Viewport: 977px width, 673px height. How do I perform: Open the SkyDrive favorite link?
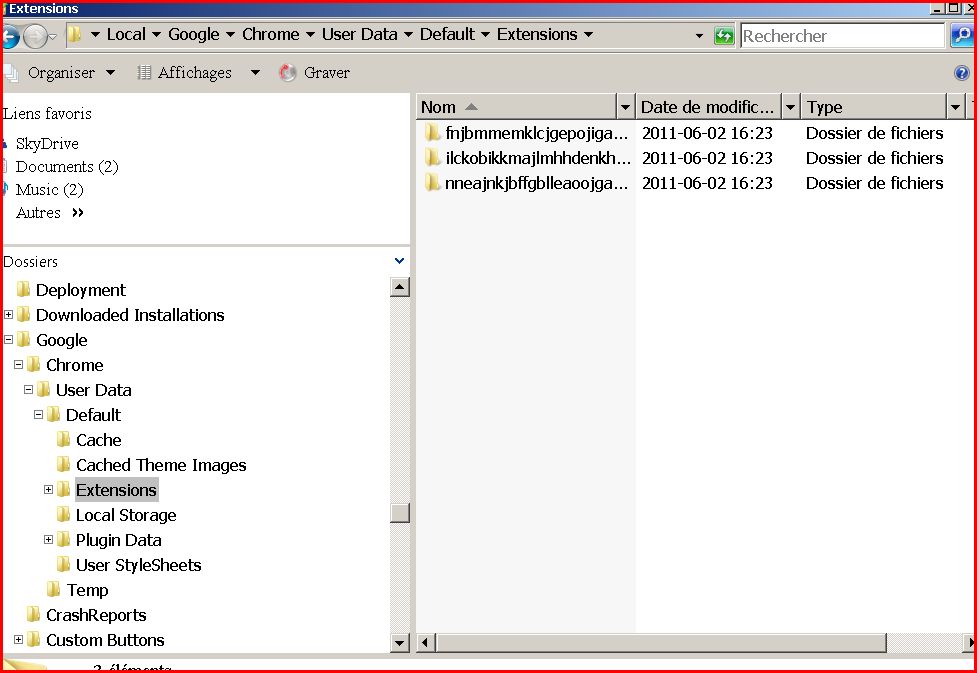click(x=46, y=144)
